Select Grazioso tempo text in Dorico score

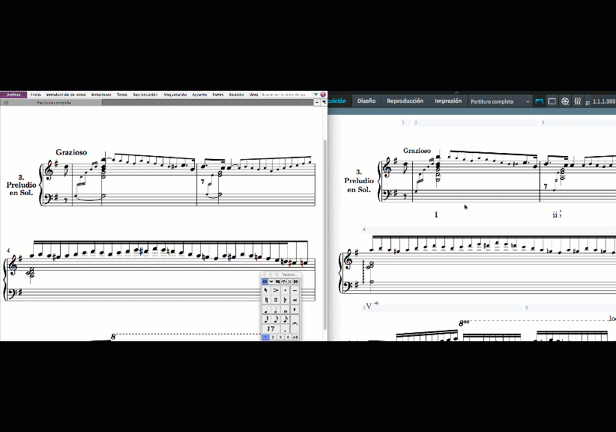pos(417,150)
